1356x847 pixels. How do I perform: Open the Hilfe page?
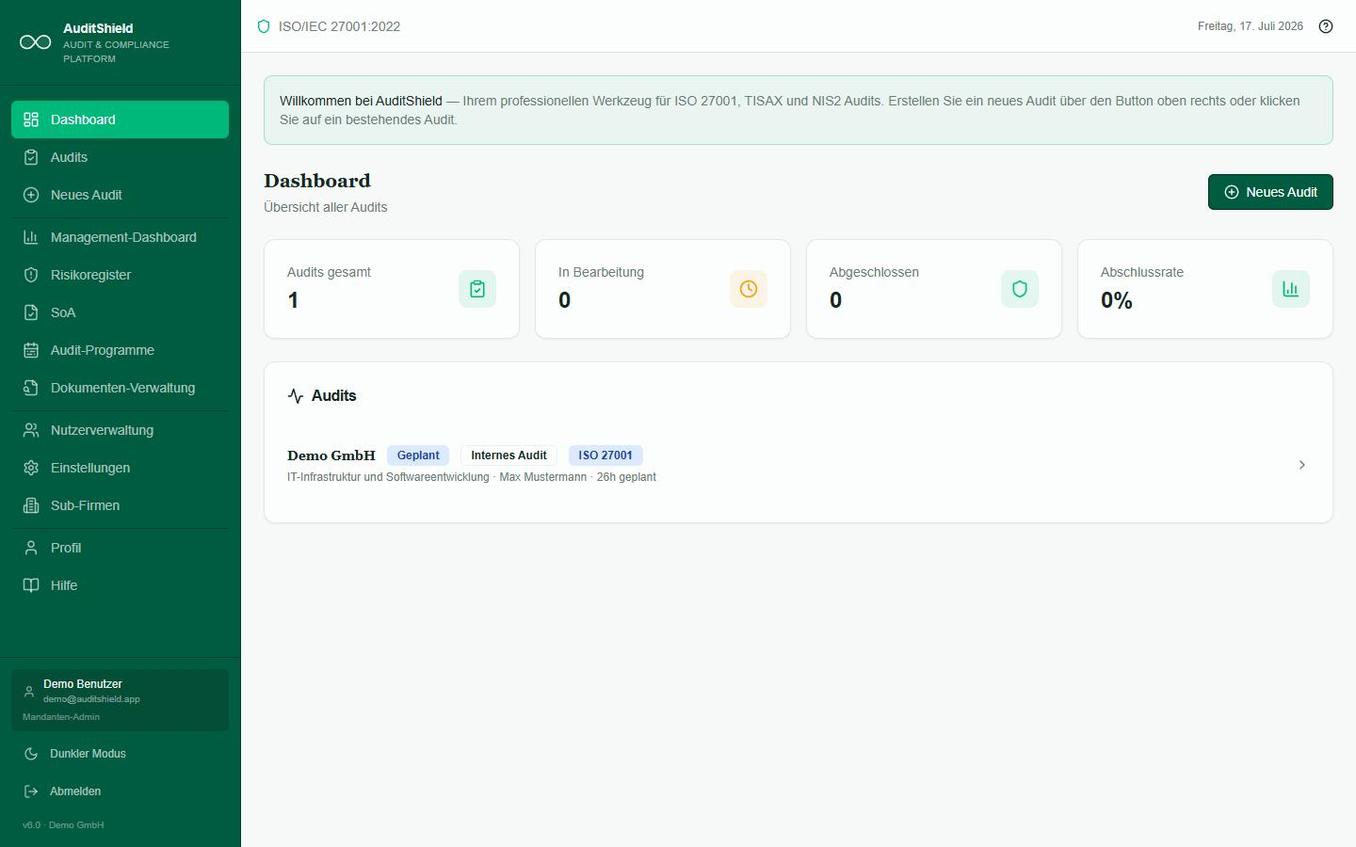[120, 585]
